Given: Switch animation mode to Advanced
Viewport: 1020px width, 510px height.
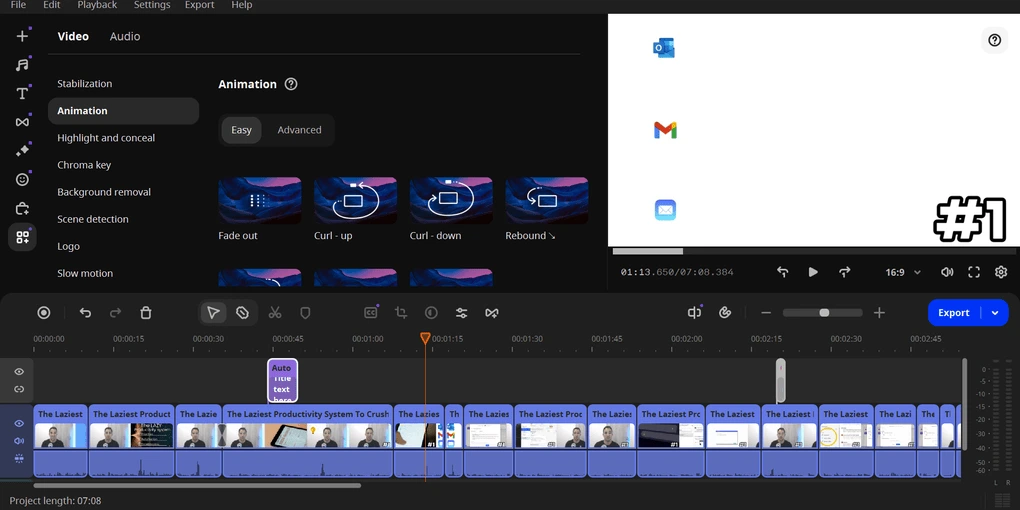Looking at the screenshot, I should pyautogui.click(x=299, y=130).
